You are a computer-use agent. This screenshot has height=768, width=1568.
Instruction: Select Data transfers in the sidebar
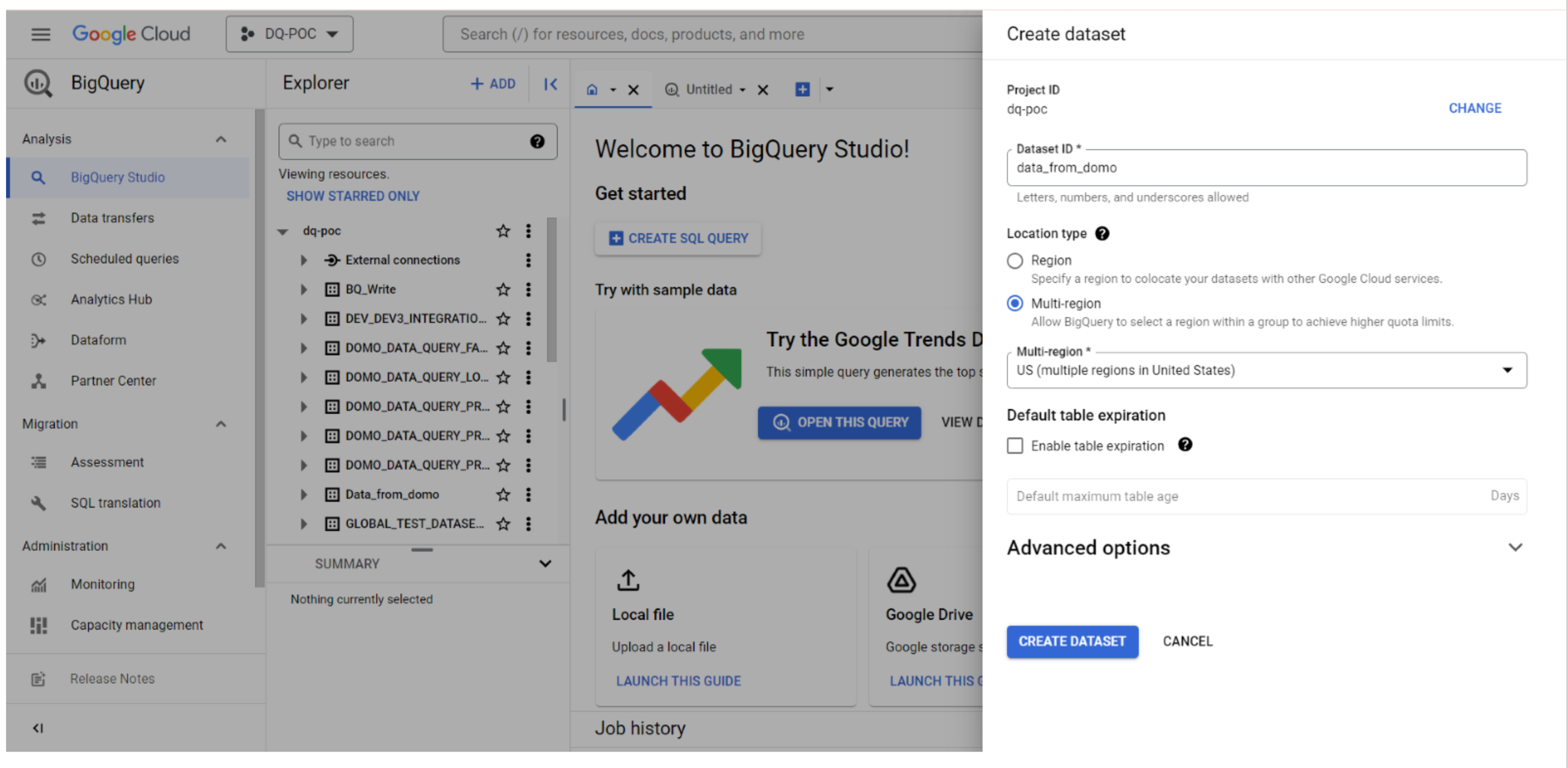[112, 217]
